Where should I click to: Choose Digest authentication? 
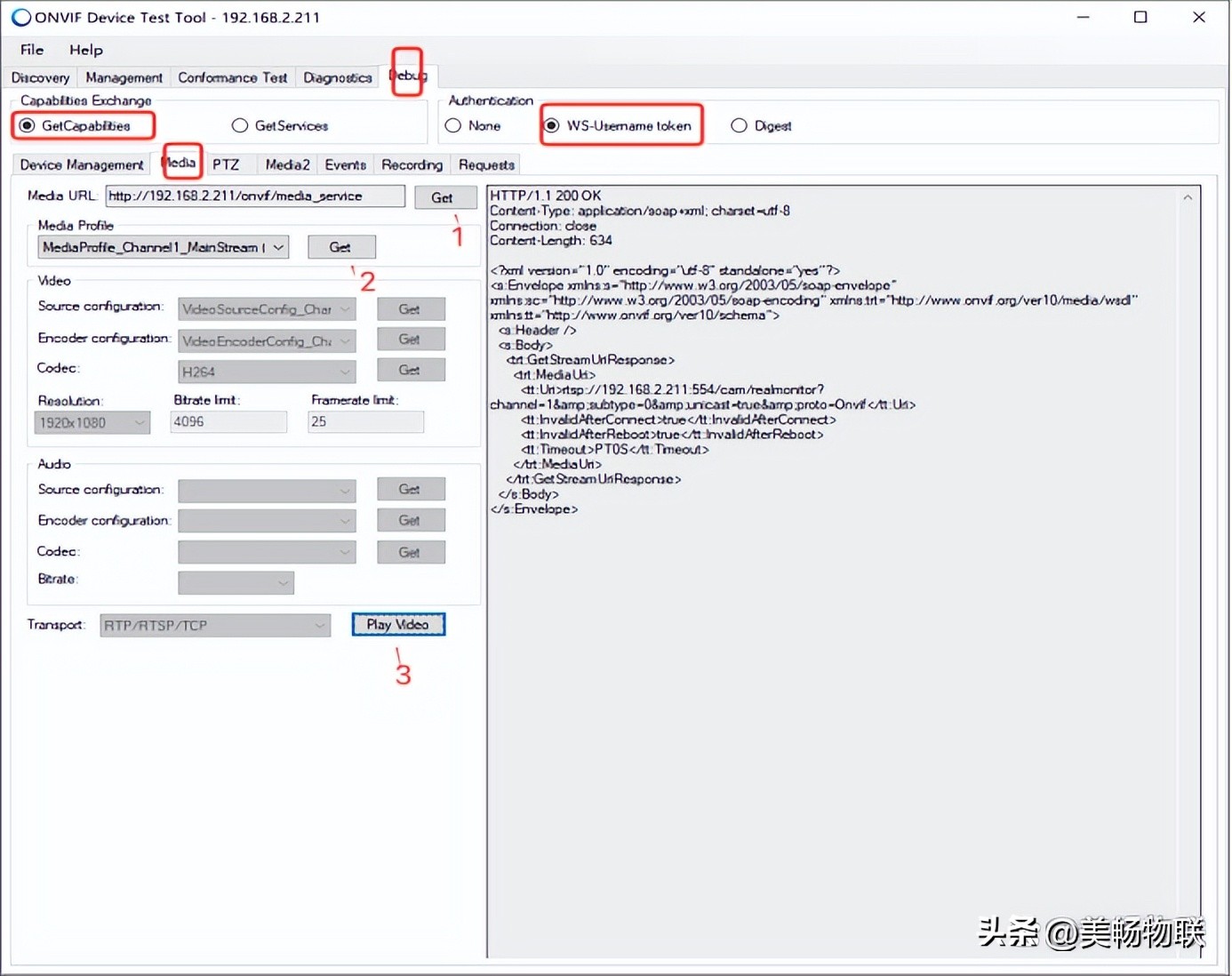point(761,125)
